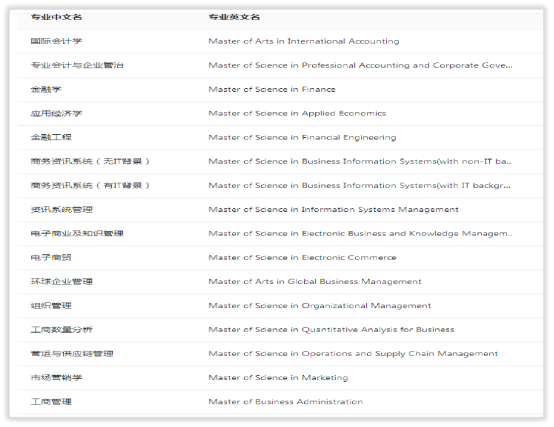The image size is (554, 427).
Task: Open Professional Accounting and Corporate Governance program
Action: pyautogui.click(x=360, y=65)
